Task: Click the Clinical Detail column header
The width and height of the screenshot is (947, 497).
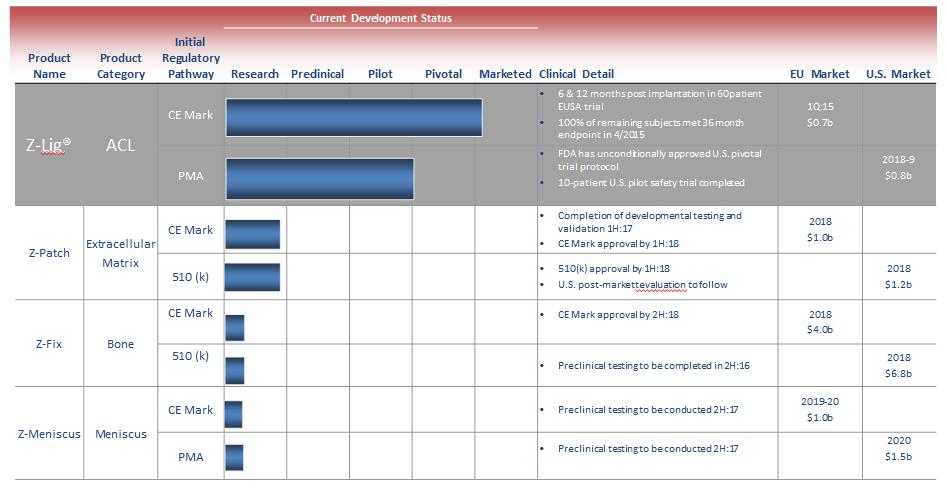Action: click(576, 74)
